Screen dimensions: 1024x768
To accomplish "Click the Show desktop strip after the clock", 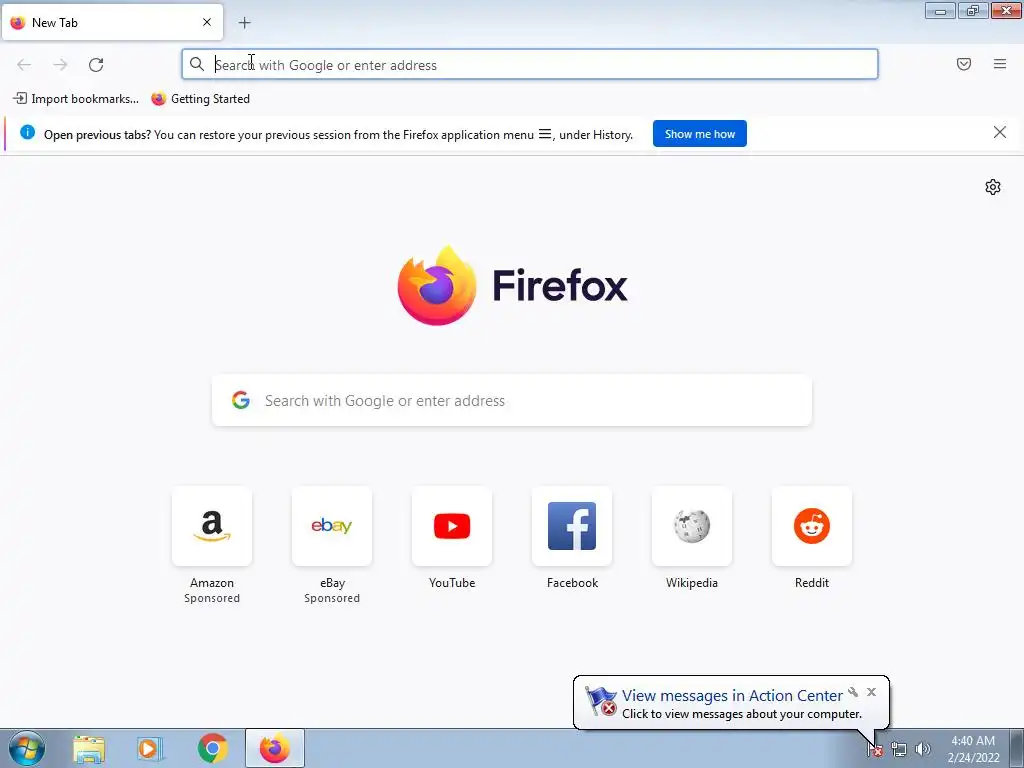I will point(1017,748).
